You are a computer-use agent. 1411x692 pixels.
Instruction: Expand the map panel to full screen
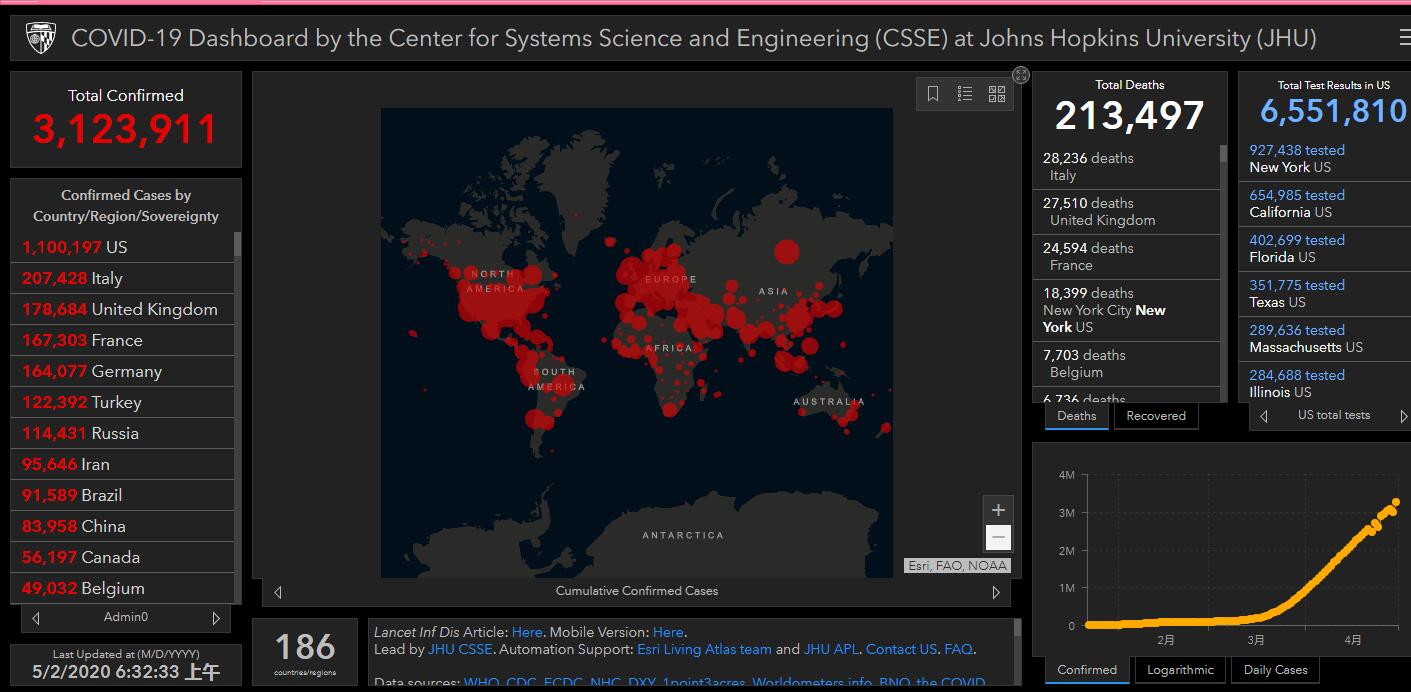click(x=1020, y=75)
